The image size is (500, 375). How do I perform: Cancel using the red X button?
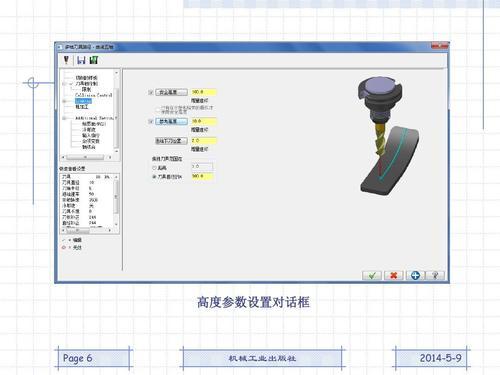click(393, 275)
